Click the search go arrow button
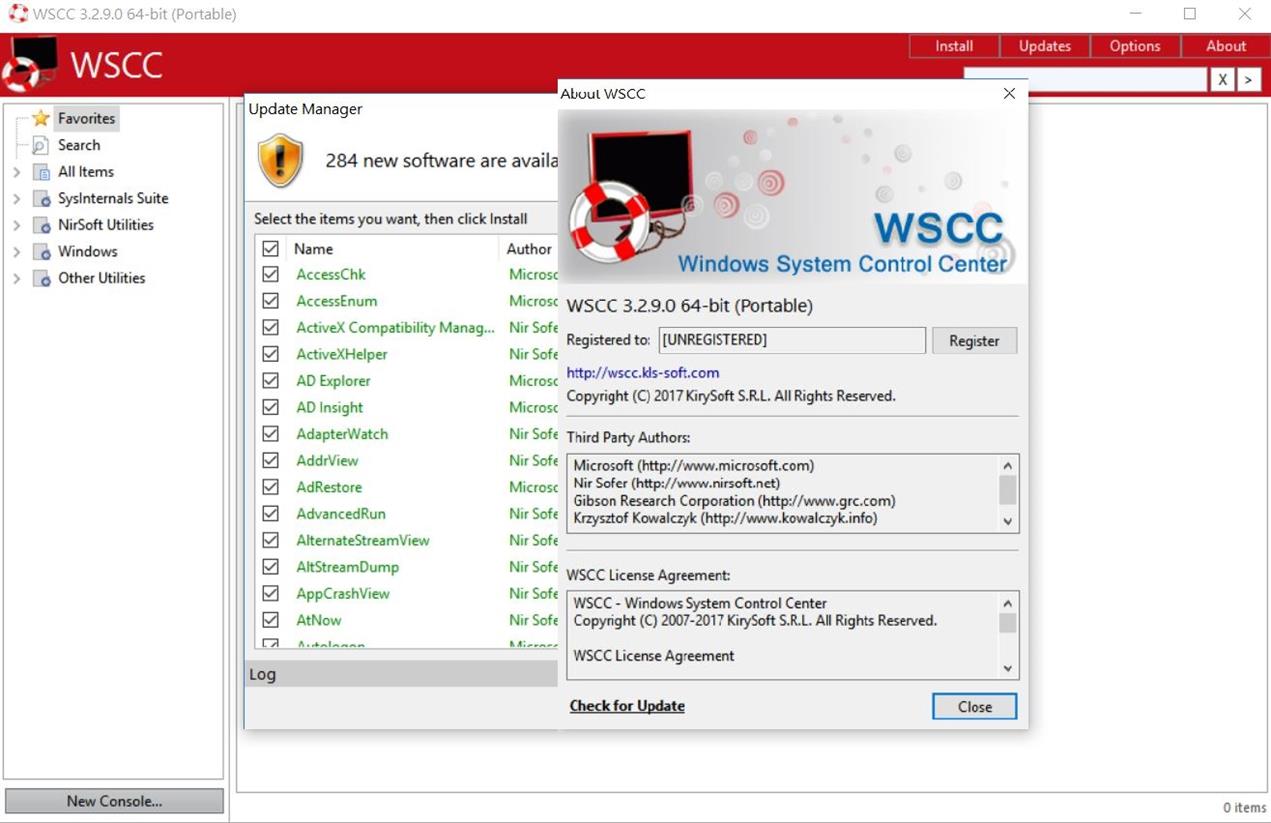The width and height of the screenshot is (1271, 823). (x=1248, y=80)
